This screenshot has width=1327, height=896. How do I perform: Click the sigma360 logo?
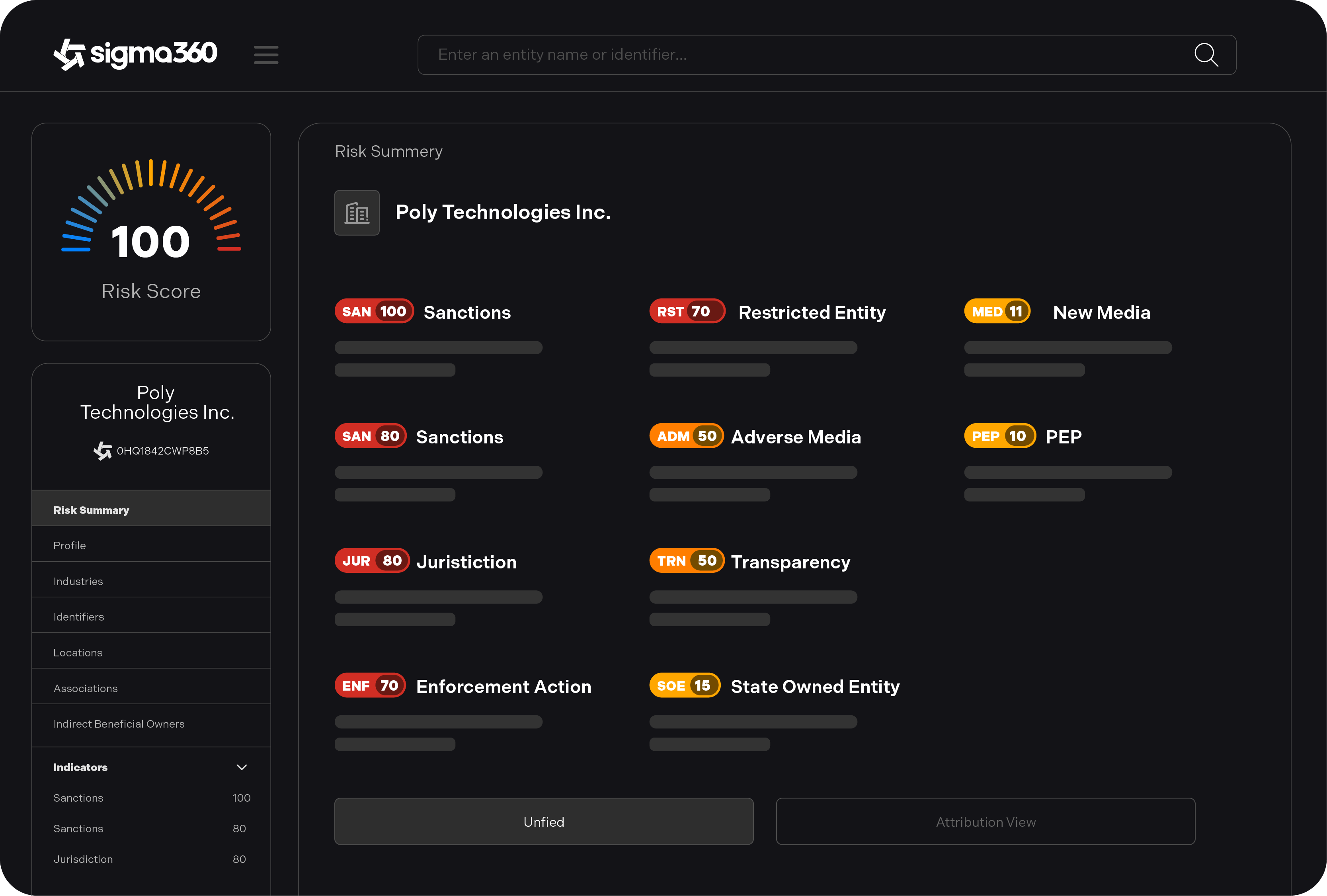coord(135,54)
